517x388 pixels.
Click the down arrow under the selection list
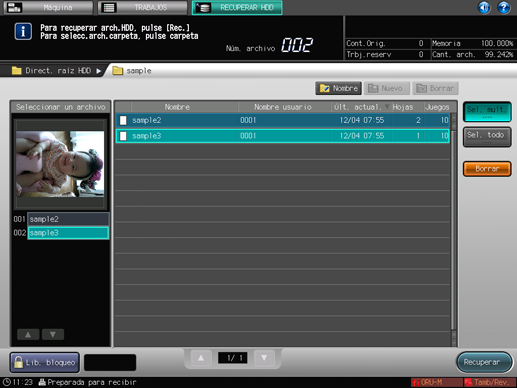tap(53, 334)
